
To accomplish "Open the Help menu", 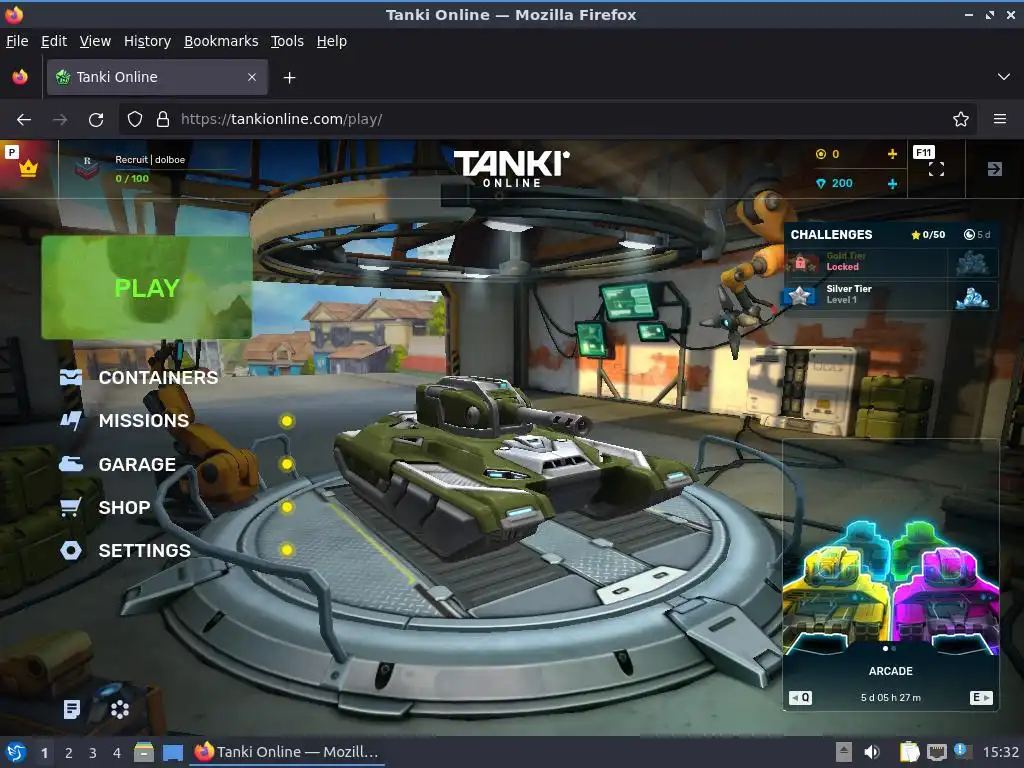I will coord(332,41).
